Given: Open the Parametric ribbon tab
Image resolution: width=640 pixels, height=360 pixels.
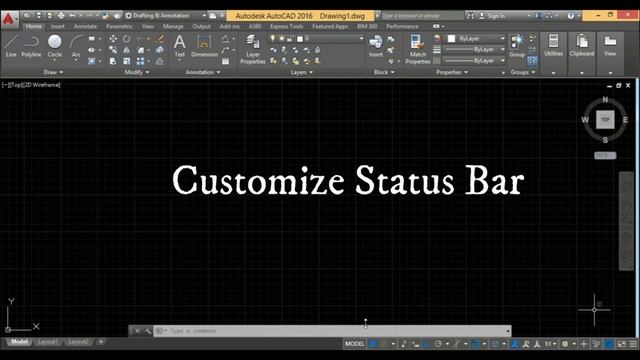Looking at the screenshot, I should [x=119, y=27].
